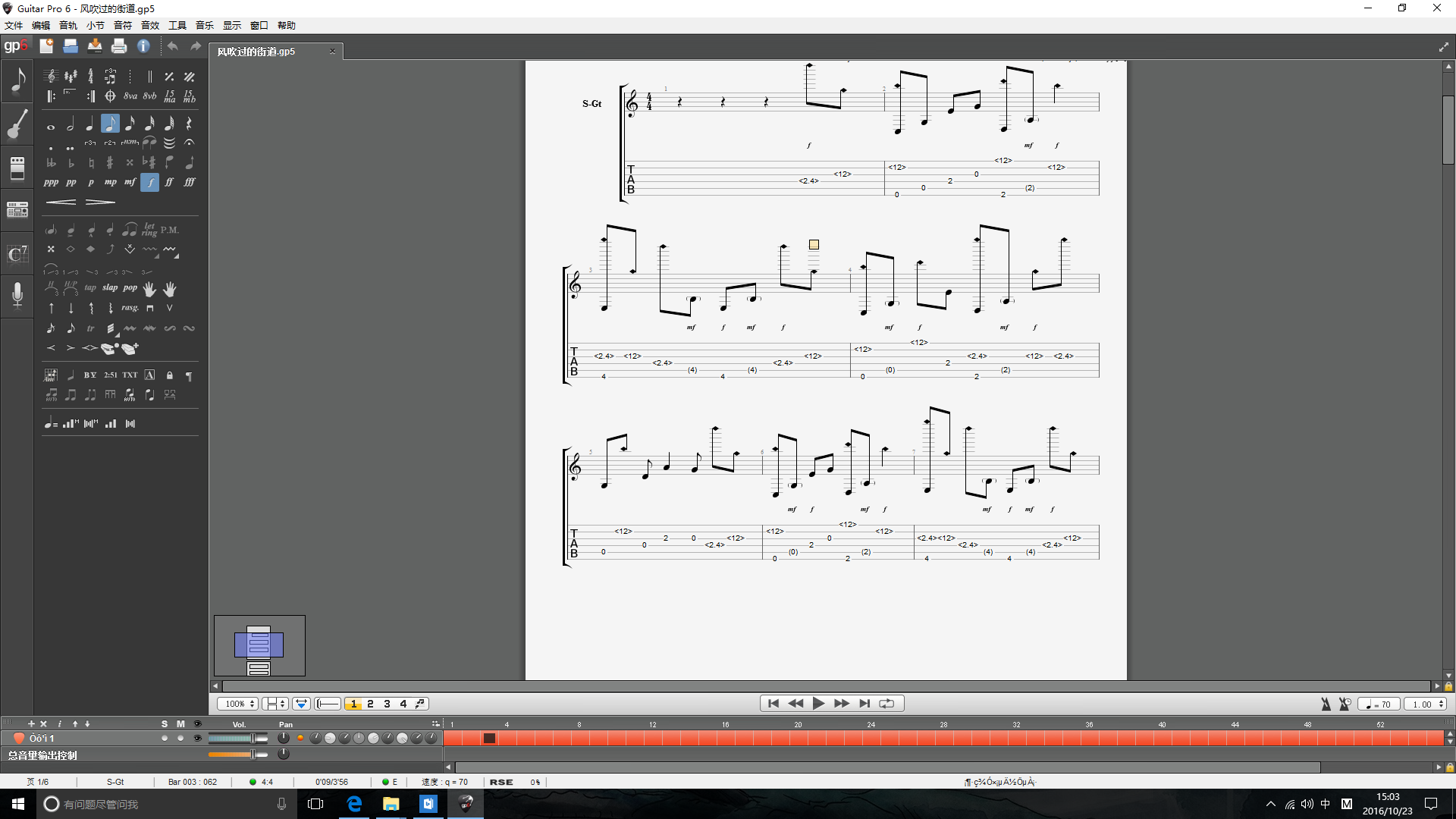1456x819 pixels.
Task: Open the chord diagram tool
Action: tap(51, 375)
